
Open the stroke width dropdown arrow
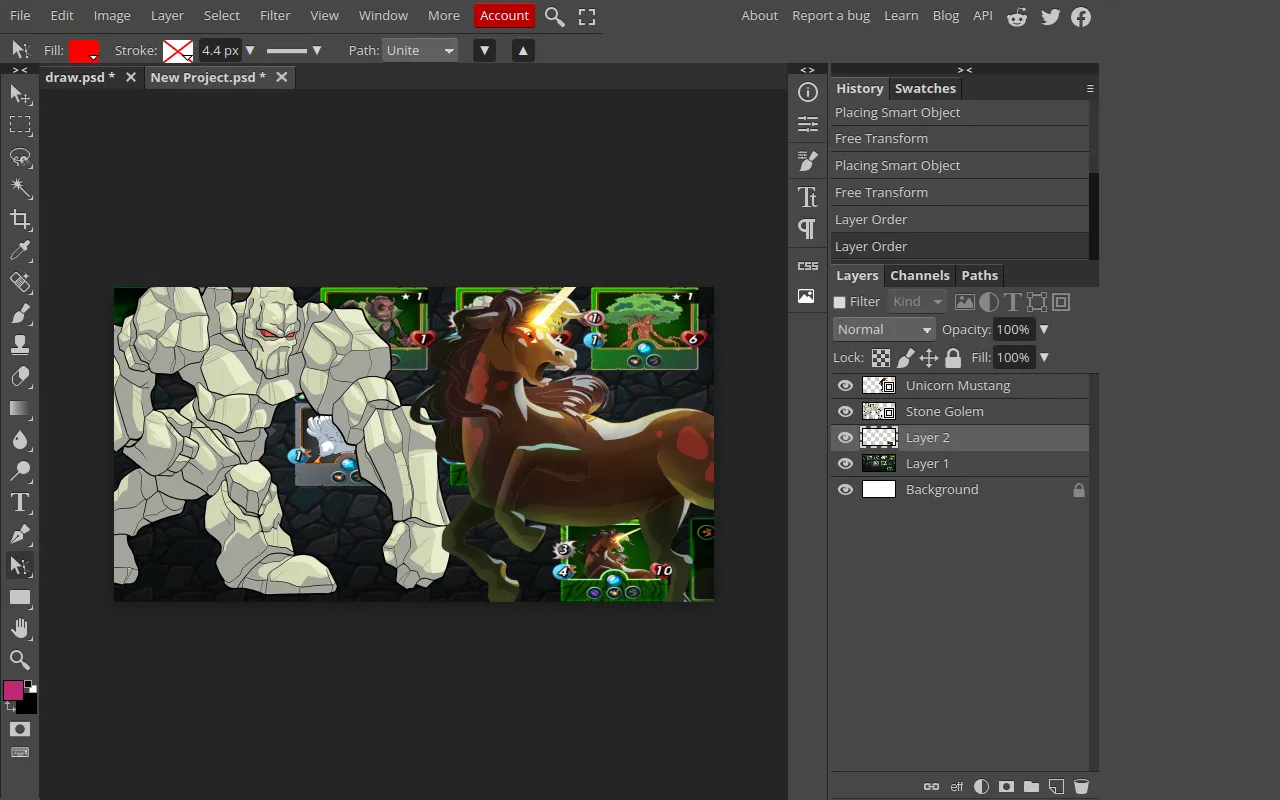[250, 50]
